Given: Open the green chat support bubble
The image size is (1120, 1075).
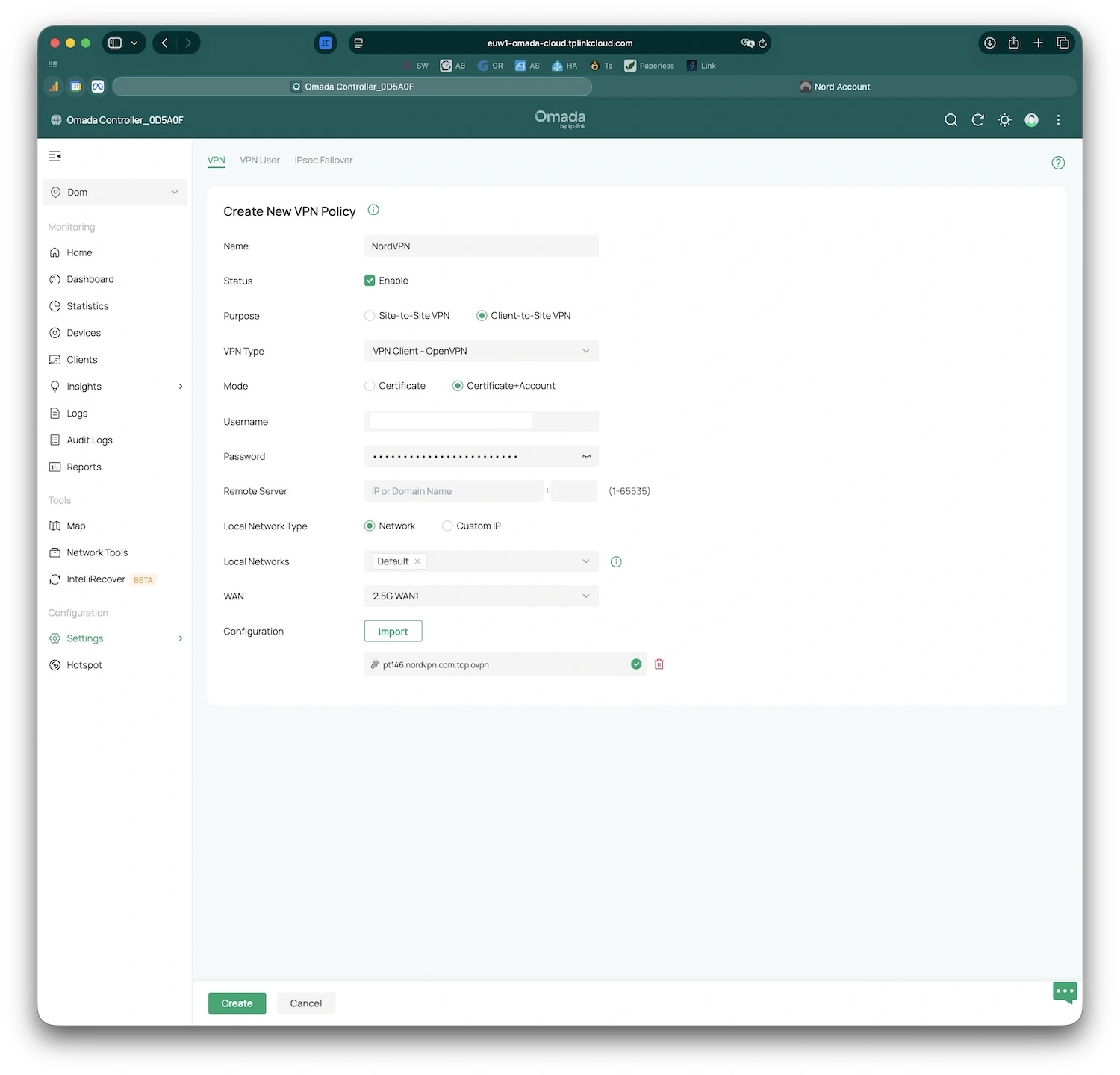Looking at the screenshot, I should click(x=1064, y=992).
